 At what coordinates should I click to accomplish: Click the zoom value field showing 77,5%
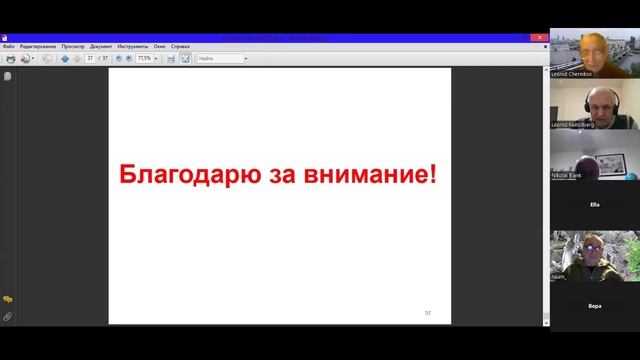click(x=144, y=58)
